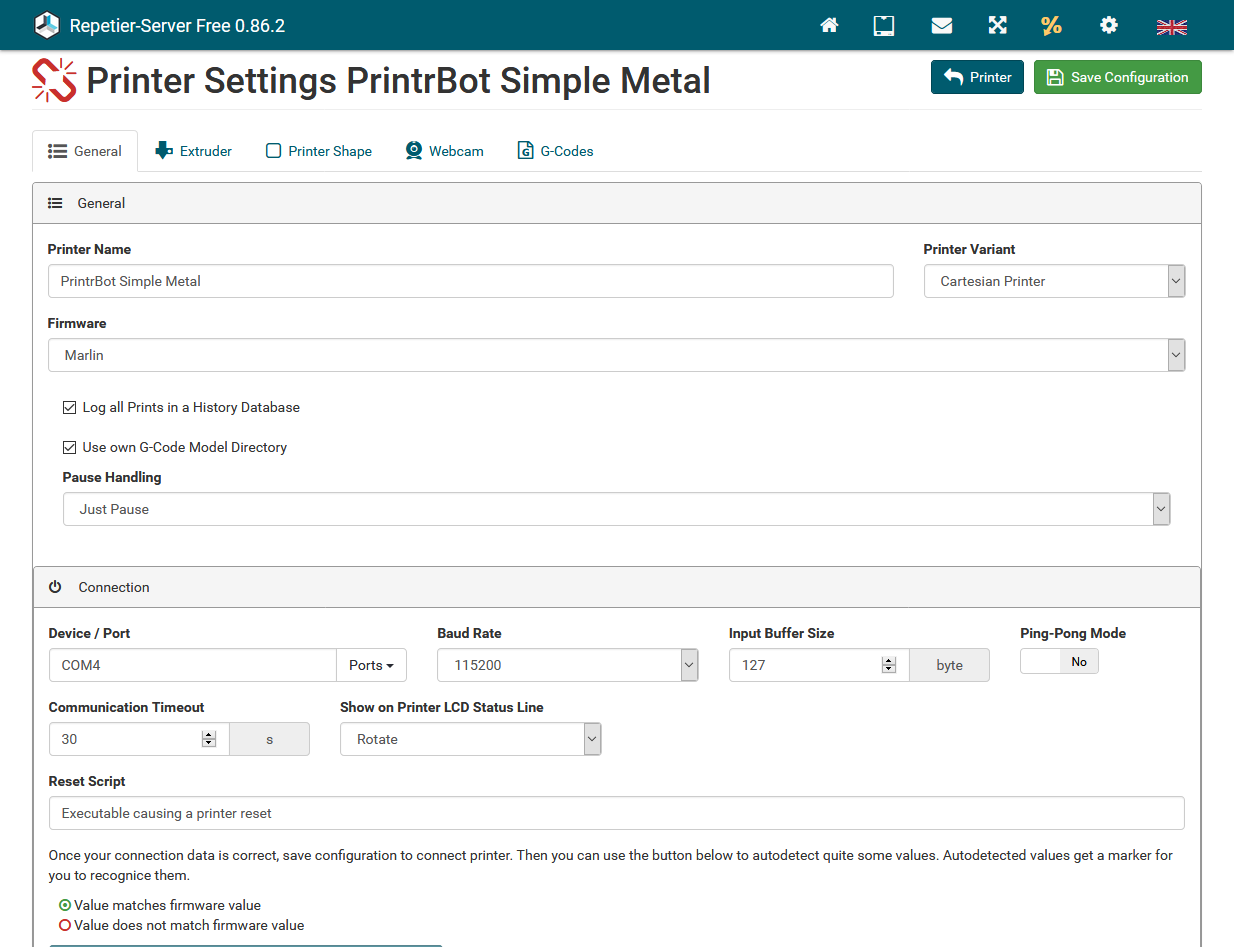
Task: Open the G-Codes tab
Action: point(555,151)
